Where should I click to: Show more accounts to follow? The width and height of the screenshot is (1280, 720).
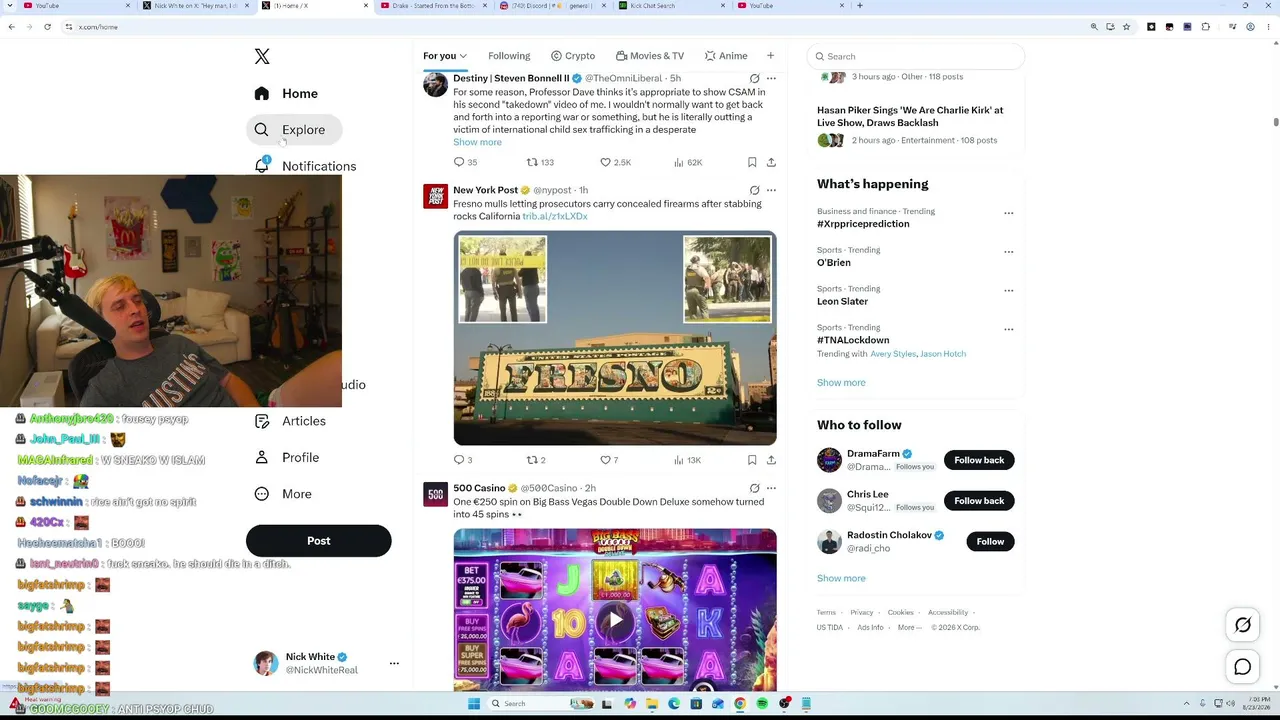click(x=841, y=578)
